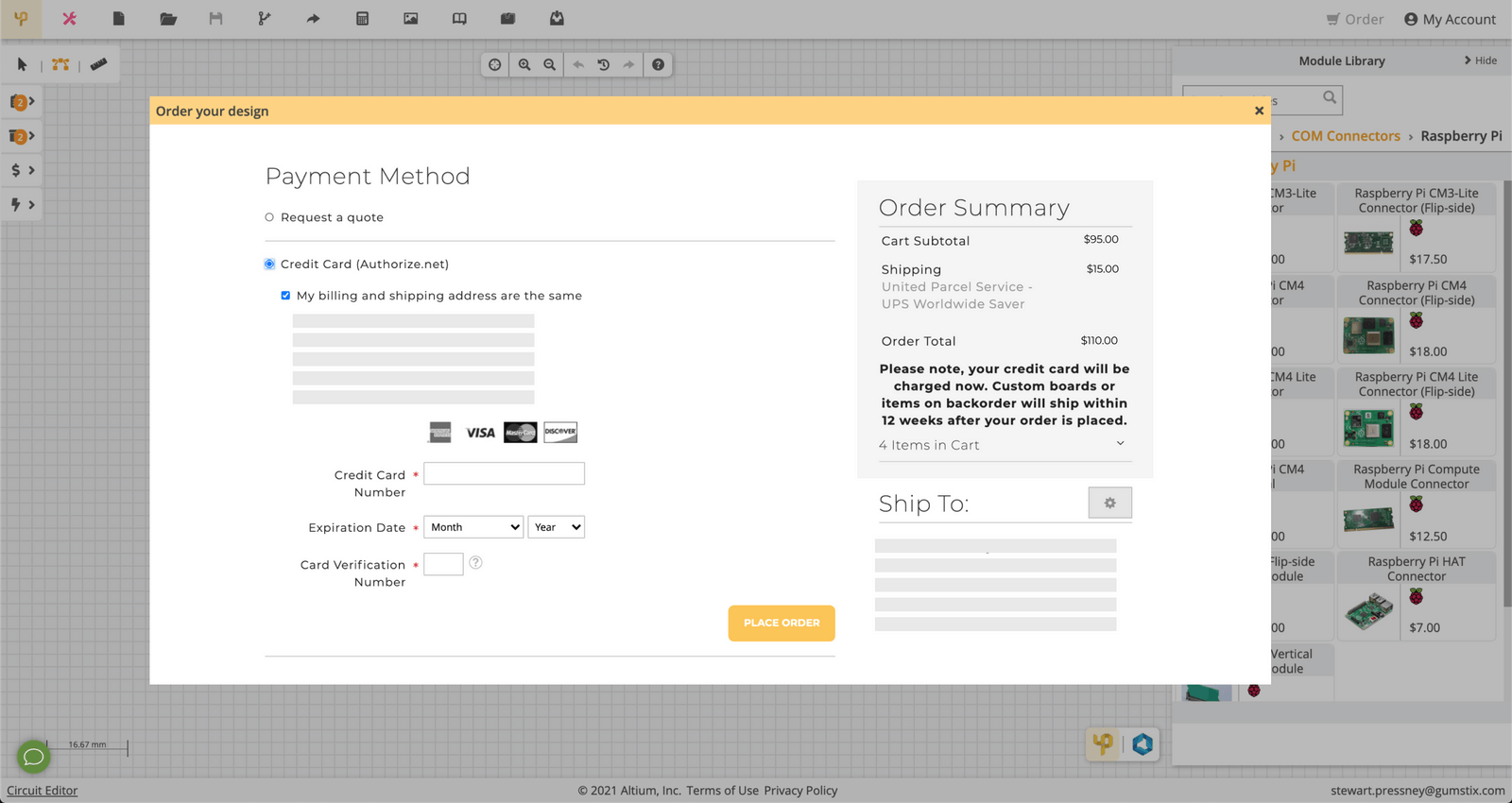
Task: Click the open folder icon in top toolbar
Action: 168,19
